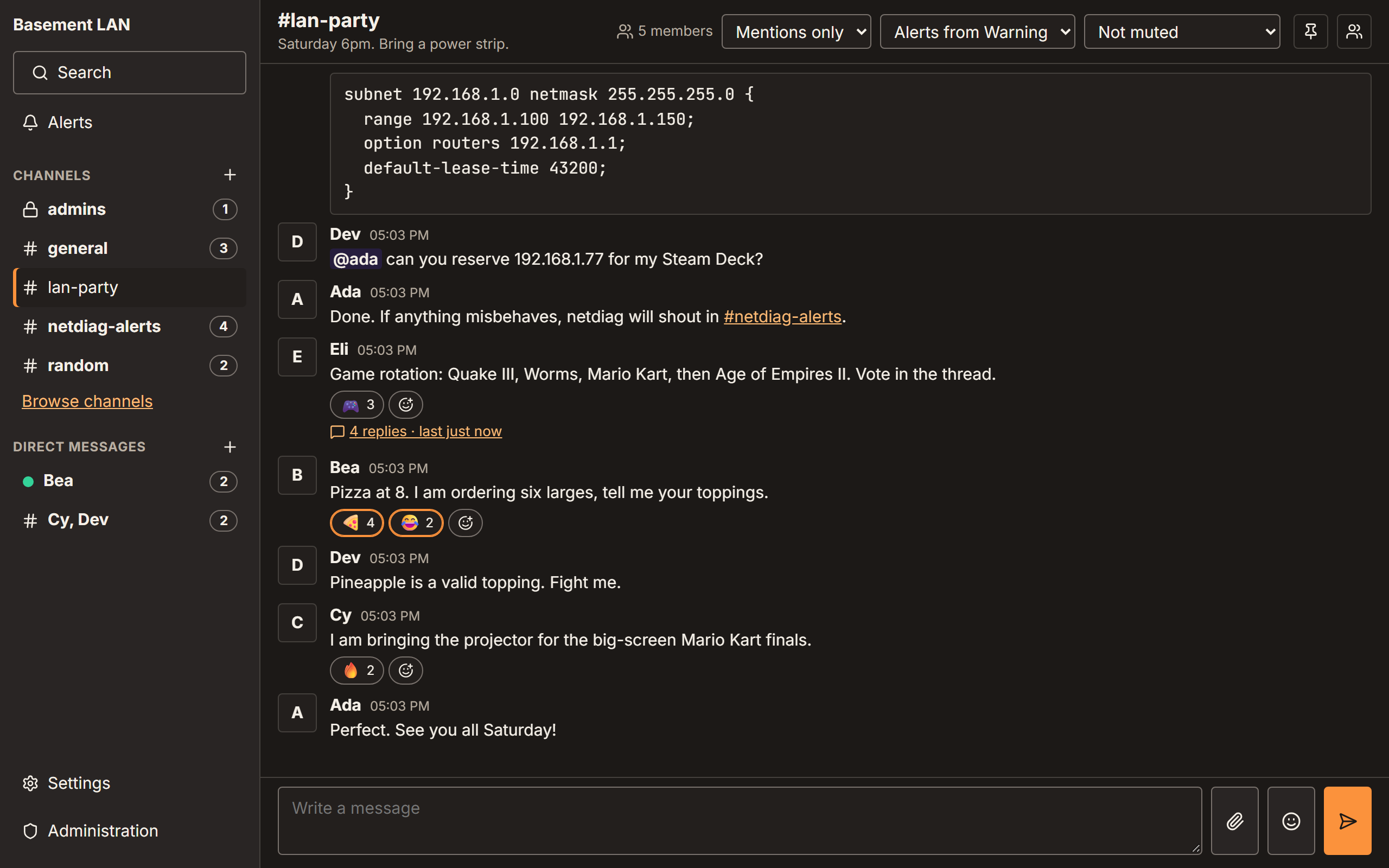This screenshot has height=868, width=1389.
Task: Add a new channel with plus icon
Action: [230, 175]
